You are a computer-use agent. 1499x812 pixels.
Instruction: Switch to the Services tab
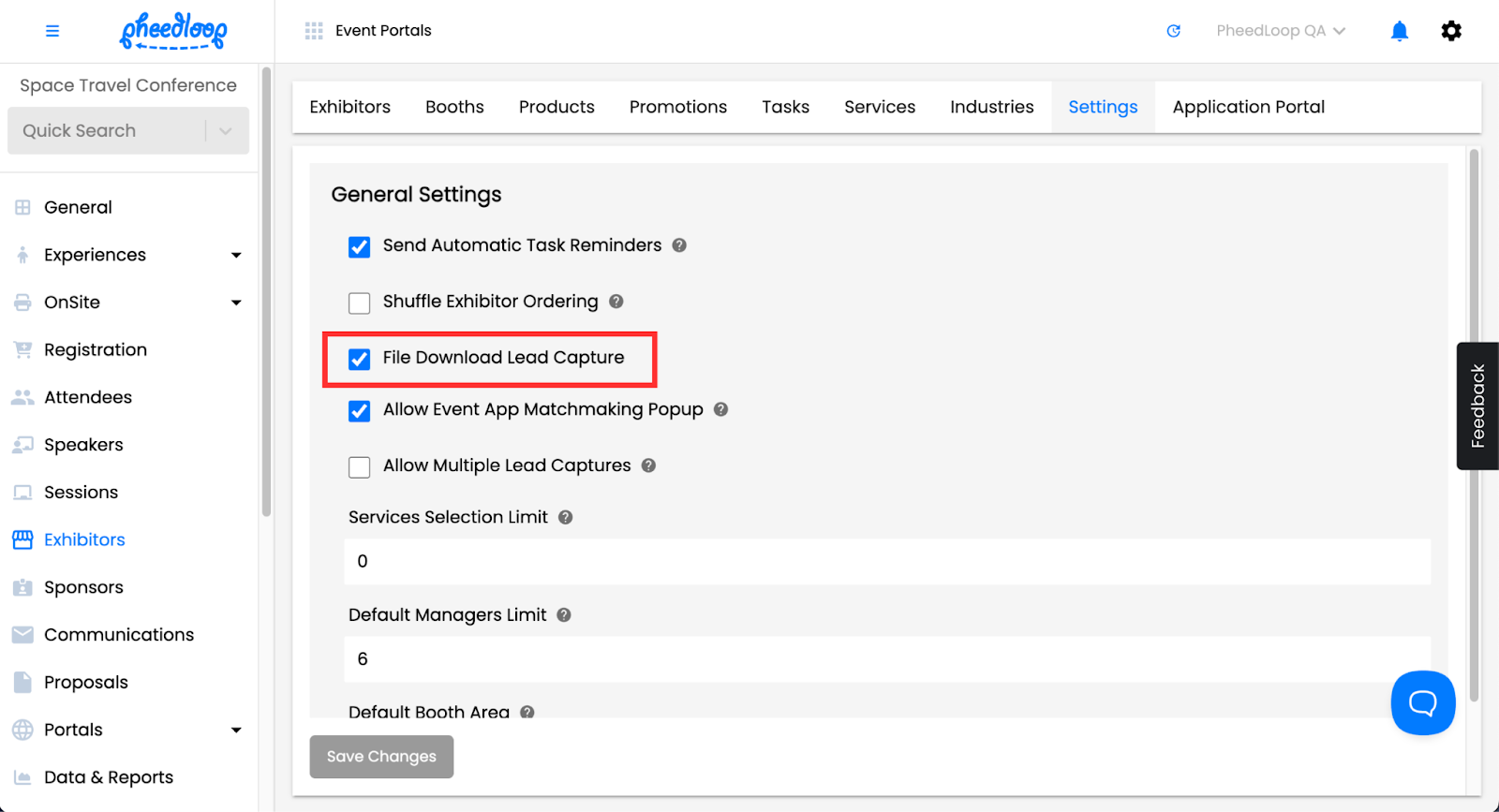click(880, 107)
